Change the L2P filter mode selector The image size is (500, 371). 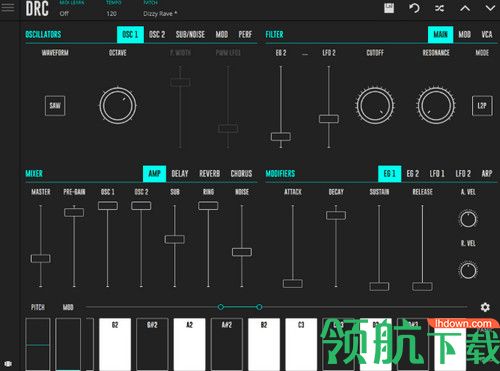pyautogui.click(x=482, y=106)
